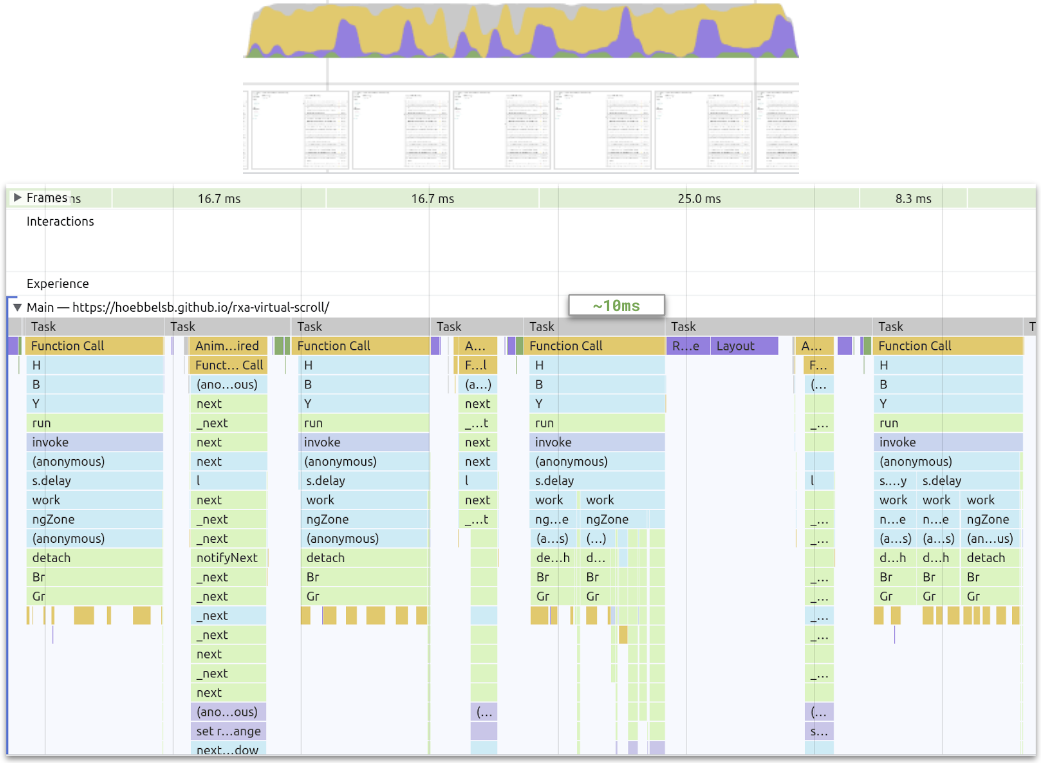The width and height of the screenshot is (1041, 763).
Task: Select the 'Funct... Call' block under Anim...ired
Action: pos(229,365)
